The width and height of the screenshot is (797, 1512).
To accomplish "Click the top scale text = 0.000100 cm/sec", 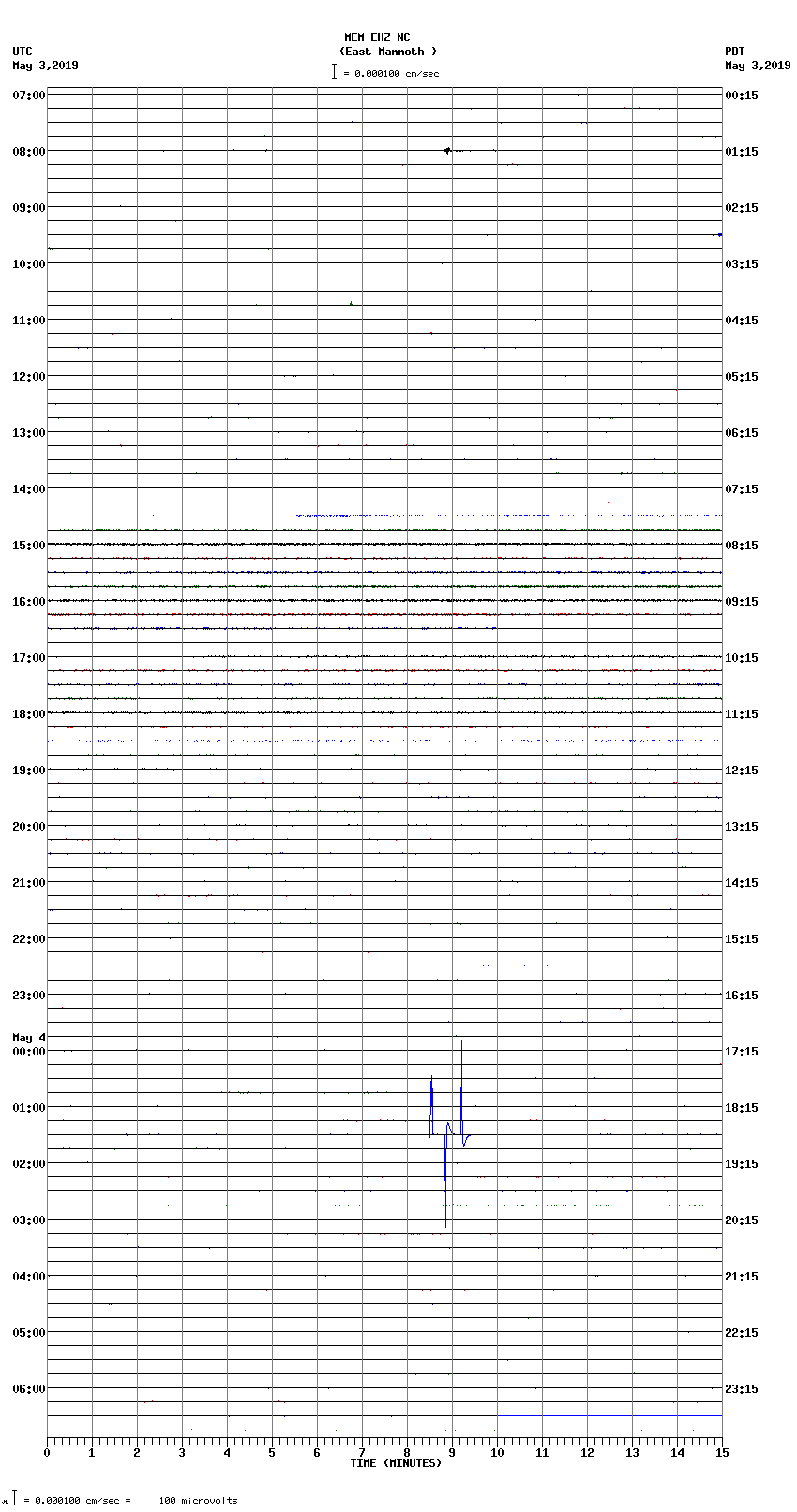I will click(x=391, y=73).
